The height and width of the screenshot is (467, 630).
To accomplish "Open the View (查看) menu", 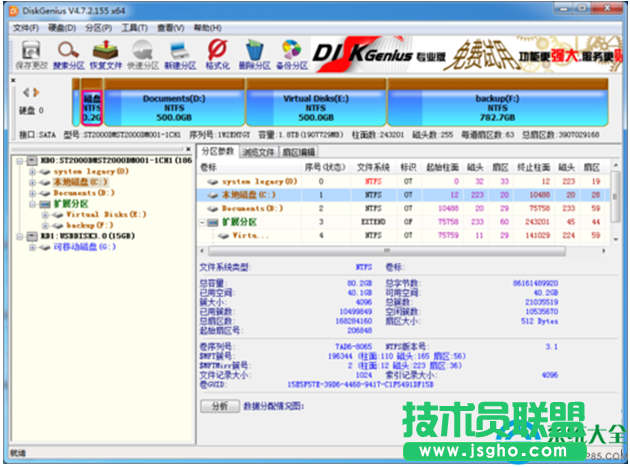I will point(170,28).
